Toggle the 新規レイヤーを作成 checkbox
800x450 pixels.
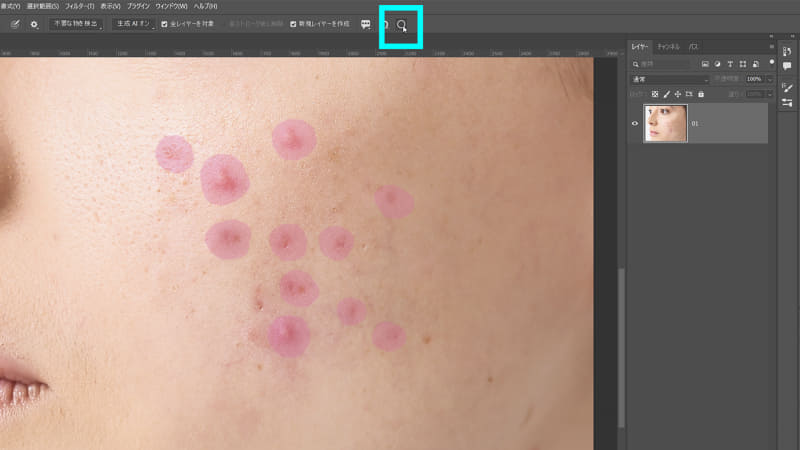coord(293,24)
